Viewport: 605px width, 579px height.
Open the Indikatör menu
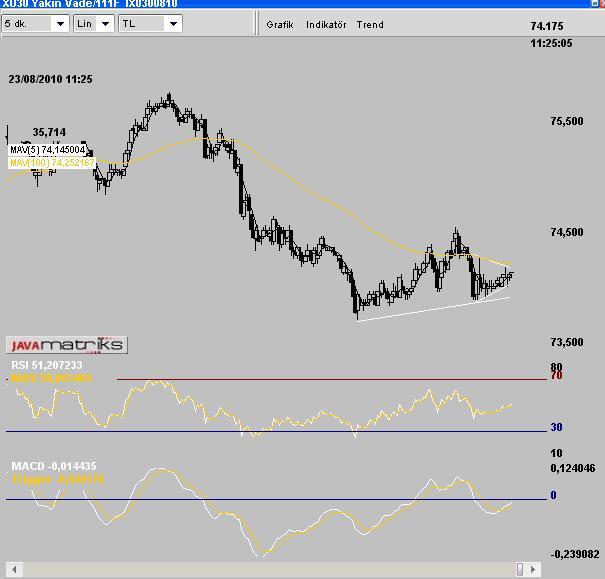point(326,25)
